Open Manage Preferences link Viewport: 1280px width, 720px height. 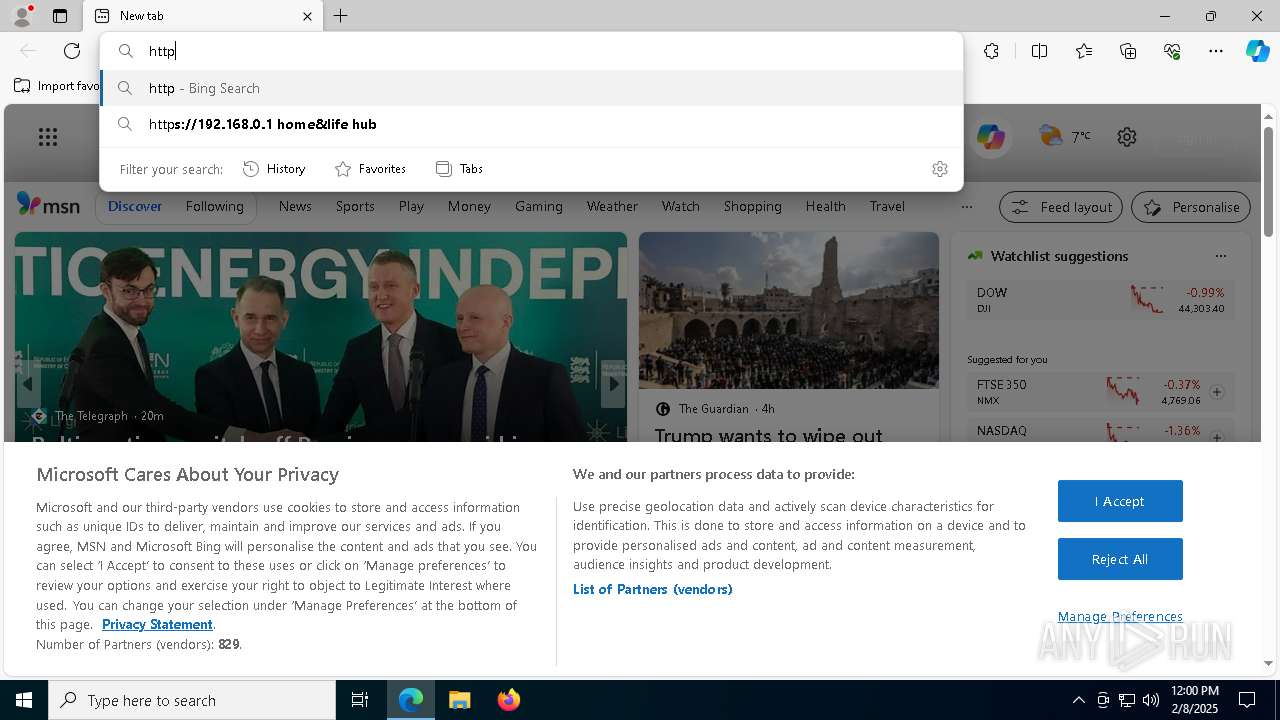(x=1120, y=616)
